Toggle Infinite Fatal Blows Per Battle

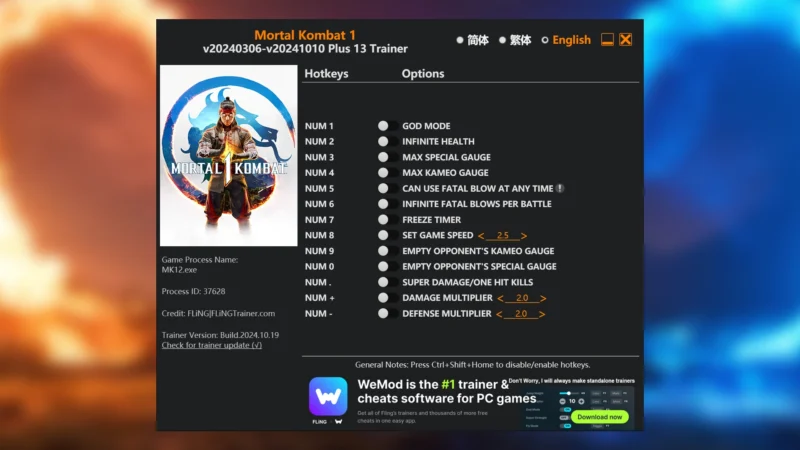tap(388, 204)
